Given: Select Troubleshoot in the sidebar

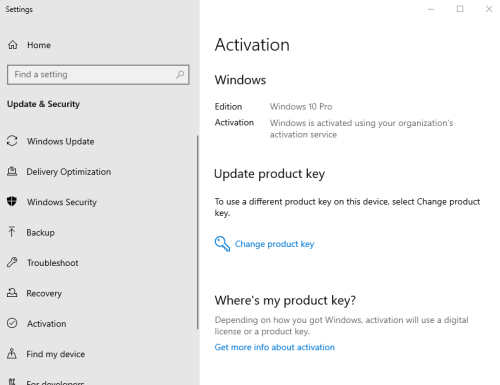Looking at the screenshot, I should [x=53, y=263].
